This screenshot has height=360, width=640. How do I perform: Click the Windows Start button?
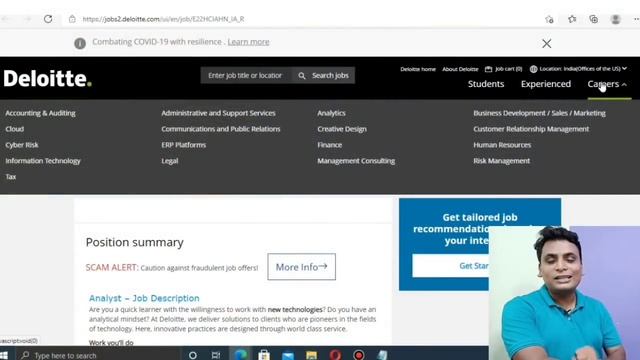(x=4, y=355)
